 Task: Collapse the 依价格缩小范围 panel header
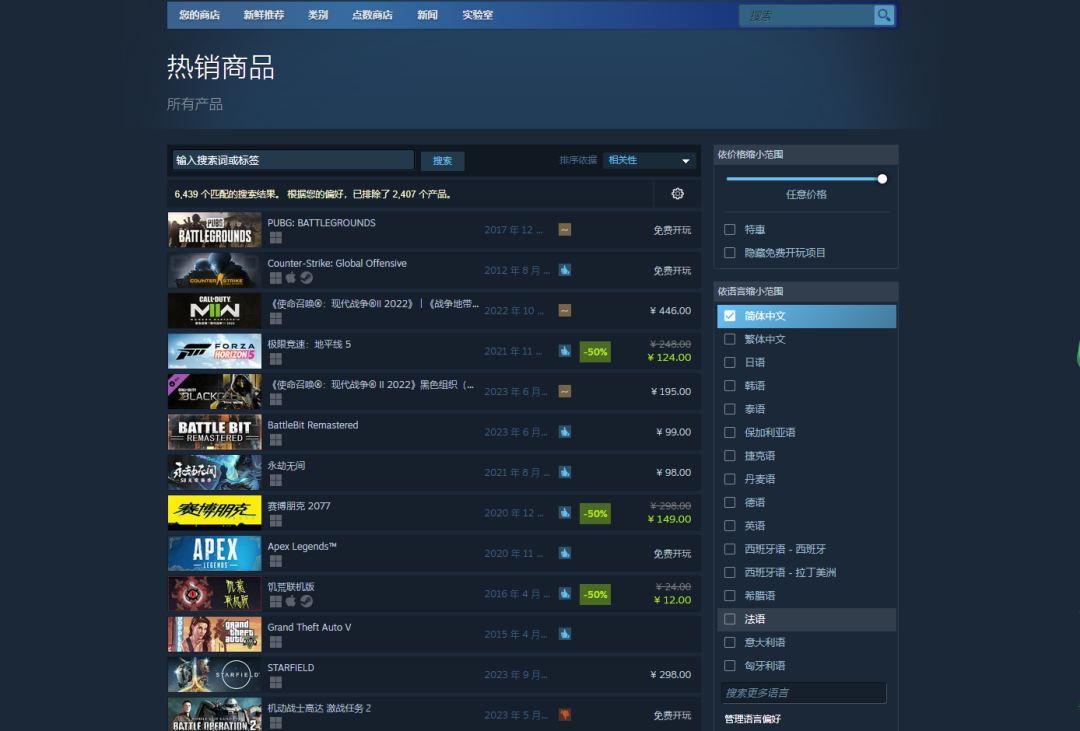tap(806, 154)
